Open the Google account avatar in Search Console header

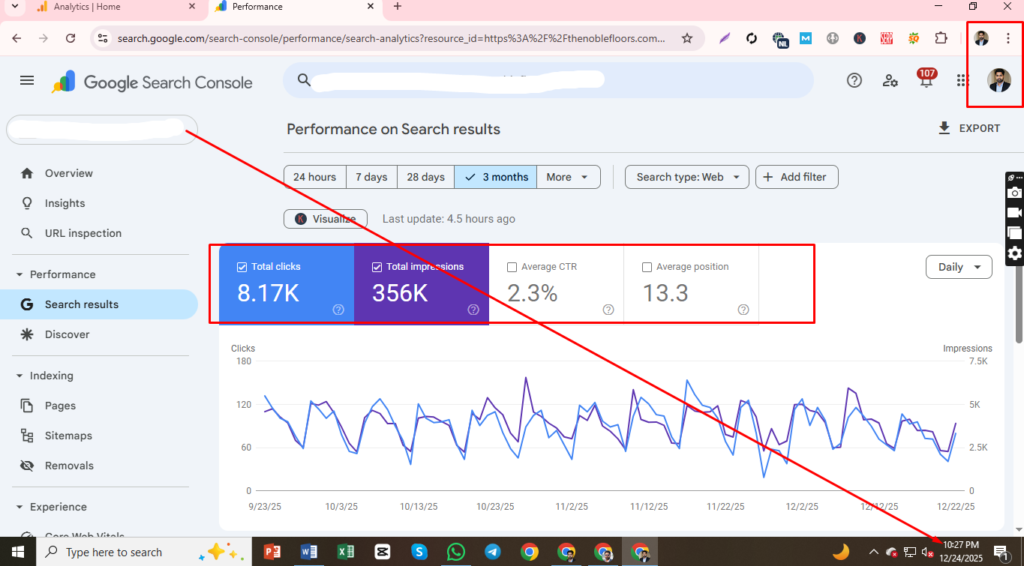coord(999,80)
